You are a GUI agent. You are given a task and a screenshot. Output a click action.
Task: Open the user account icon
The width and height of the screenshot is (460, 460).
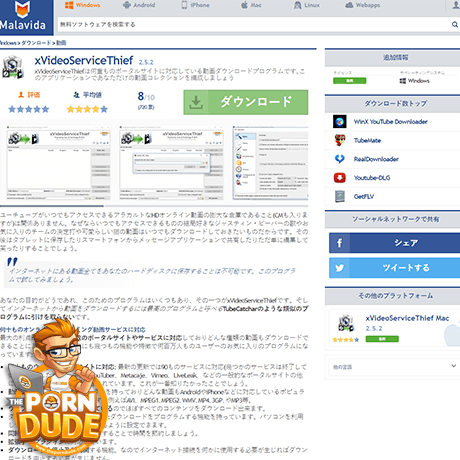coord(456,5)
